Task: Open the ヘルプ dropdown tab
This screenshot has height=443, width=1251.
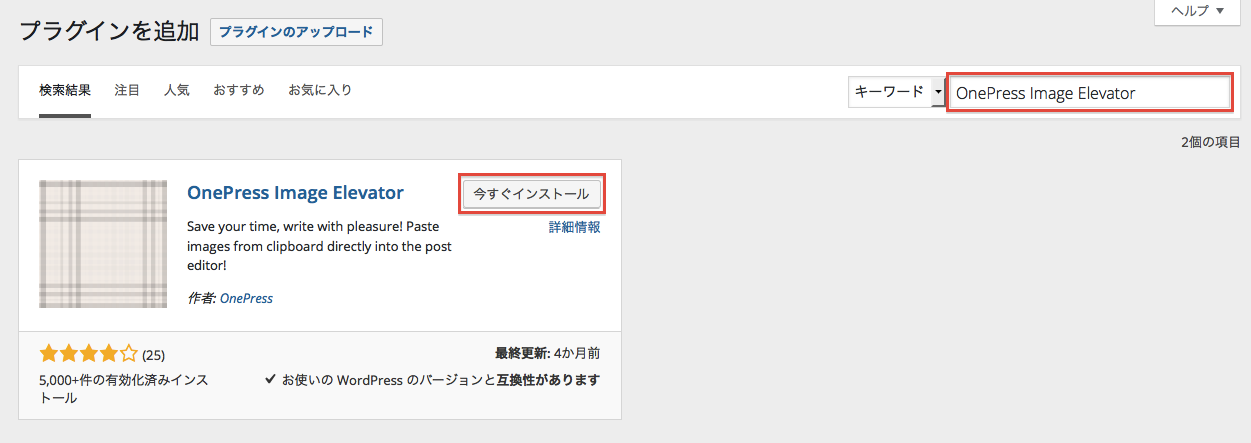Action: pos(1196,12)
